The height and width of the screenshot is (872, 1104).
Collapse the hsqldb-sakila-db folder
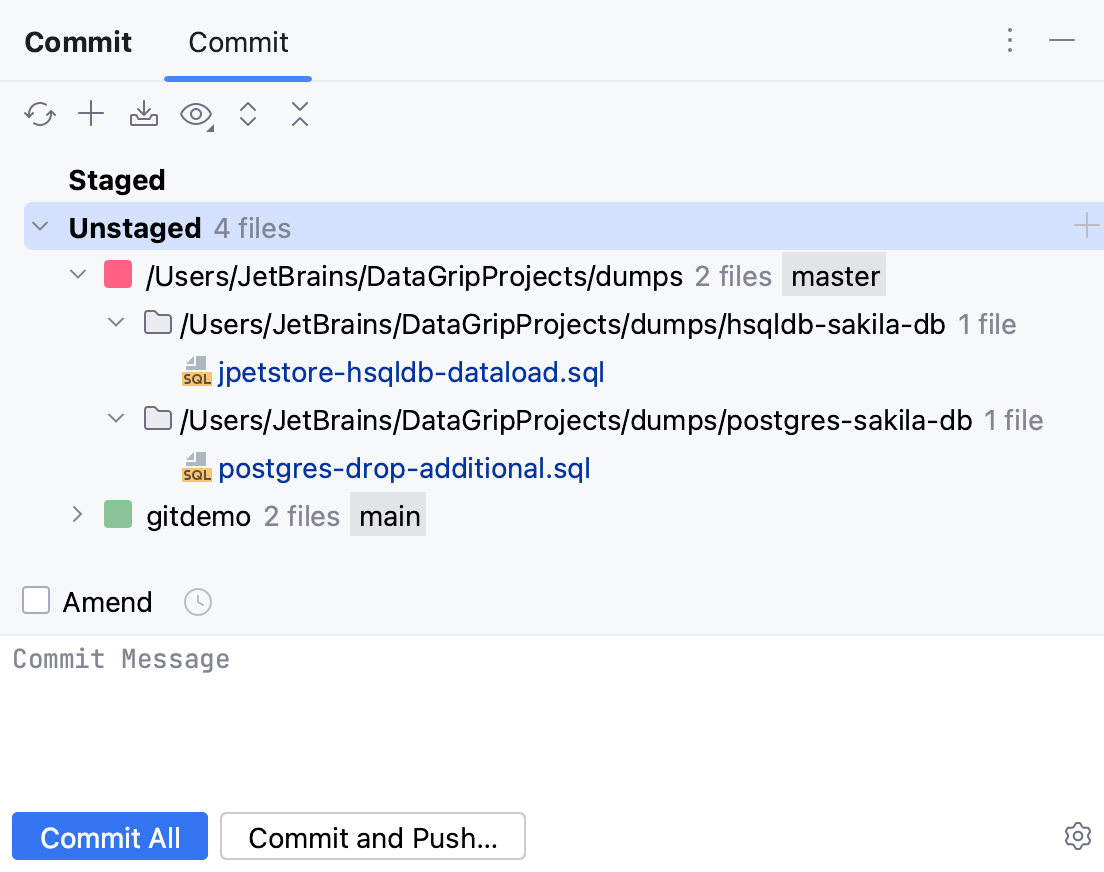(116, 322)
